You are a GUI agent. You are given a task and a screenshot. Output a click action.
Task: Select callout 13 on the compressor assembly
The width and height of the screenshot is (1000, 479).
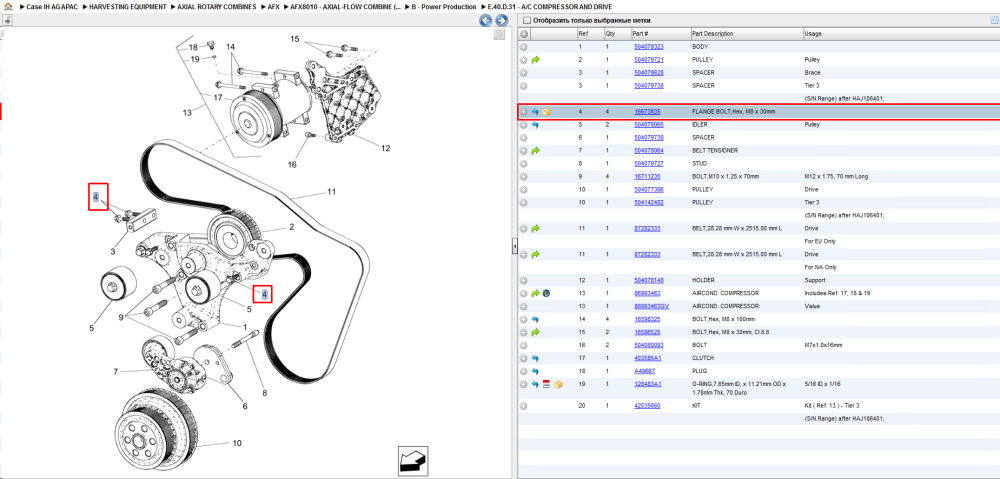tap(187, 113)
